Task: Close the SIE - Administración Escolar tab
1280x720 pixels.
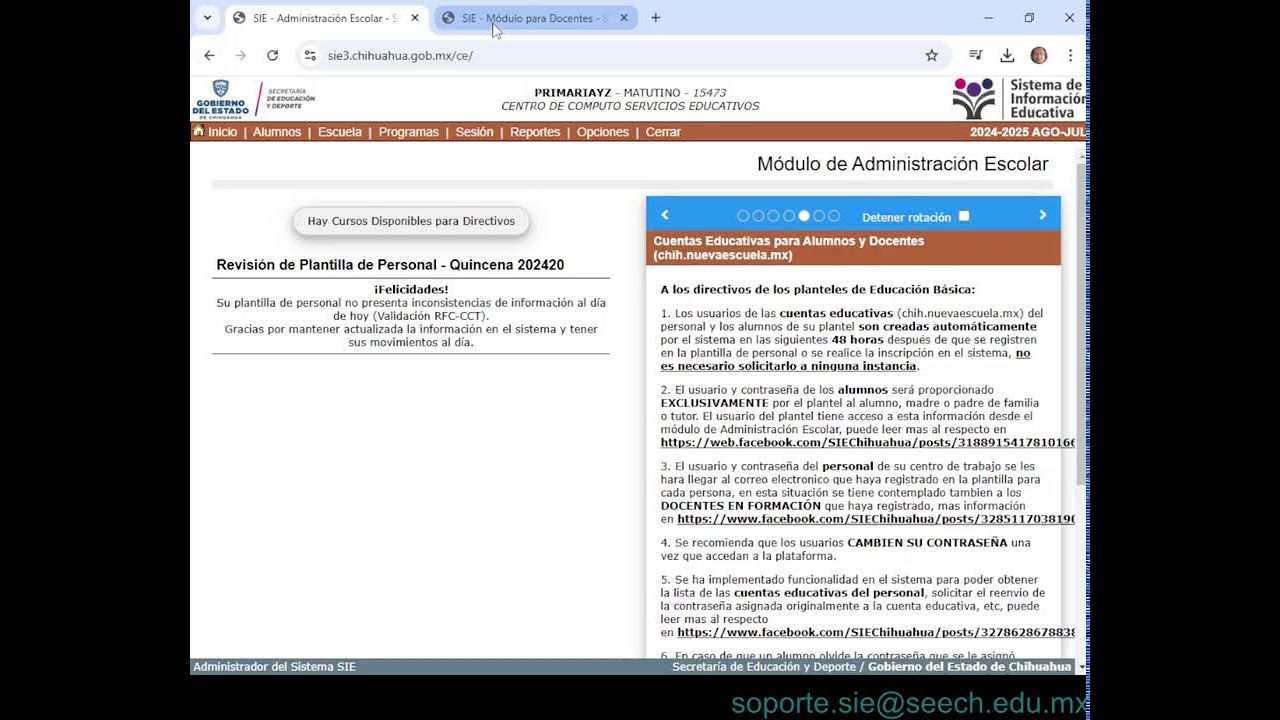Action: point(415,18)
